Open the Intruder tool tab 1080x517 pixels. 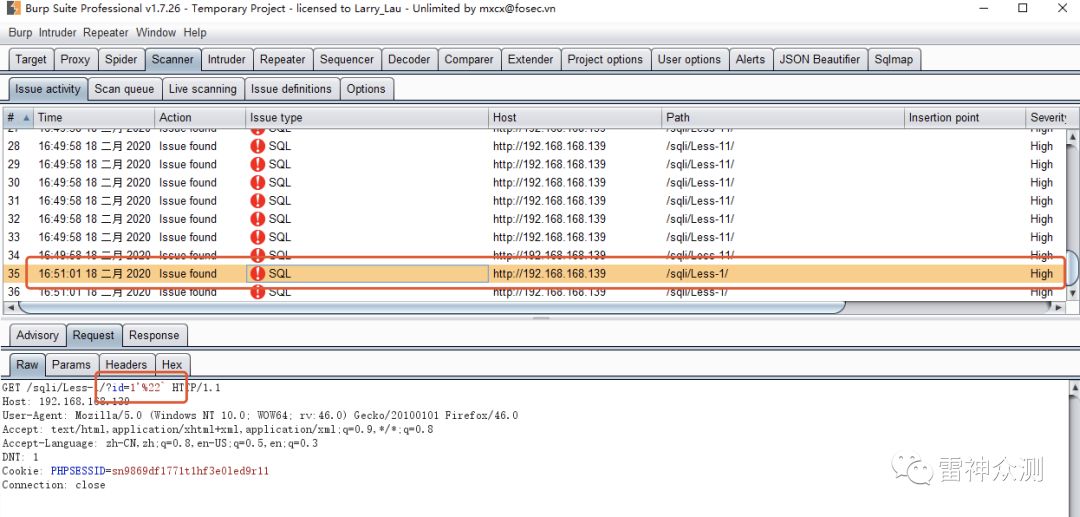[x=227, y=59]
